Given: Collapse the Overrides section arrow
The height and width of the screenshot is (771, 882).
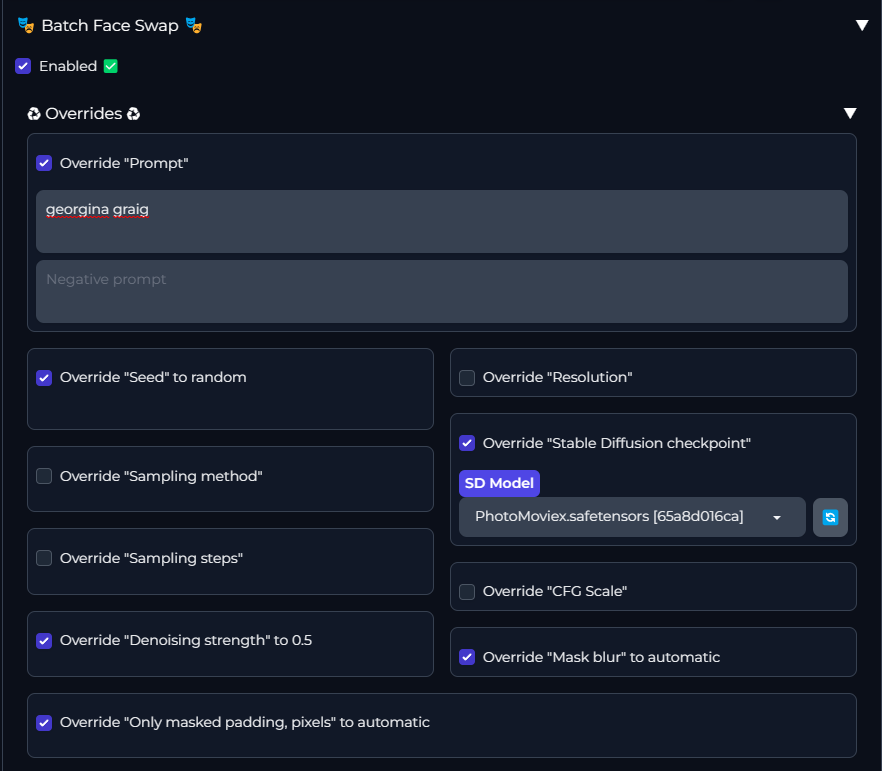Looking at the screenshot, I should (850, 113).
